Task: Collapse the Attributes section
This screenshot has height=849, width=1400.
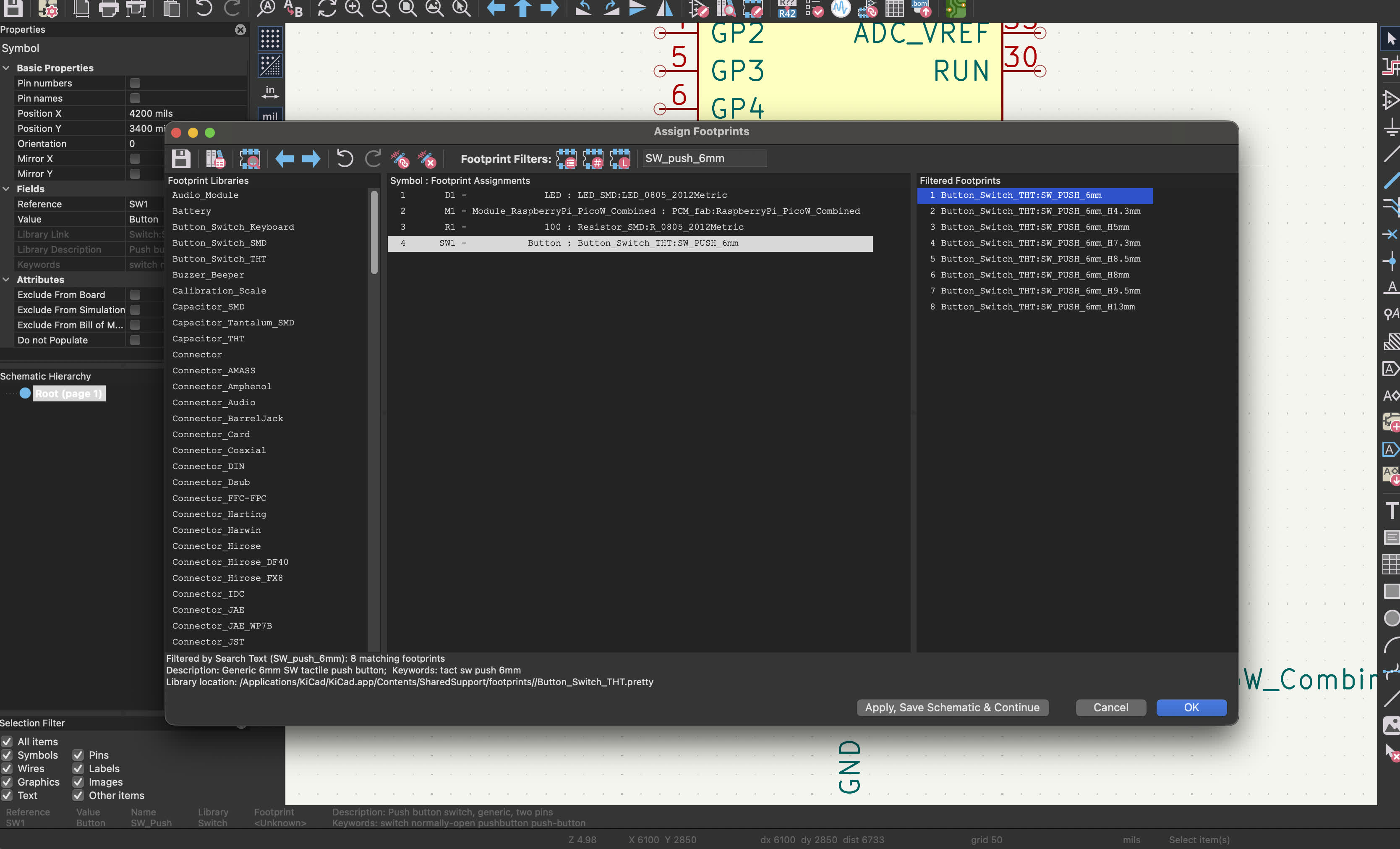Action: [7, 279]
